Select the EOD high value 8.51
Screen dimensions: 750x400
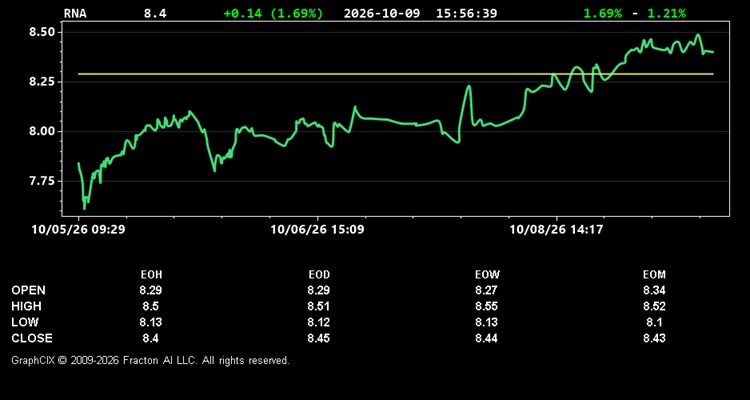tap(319, 306)
